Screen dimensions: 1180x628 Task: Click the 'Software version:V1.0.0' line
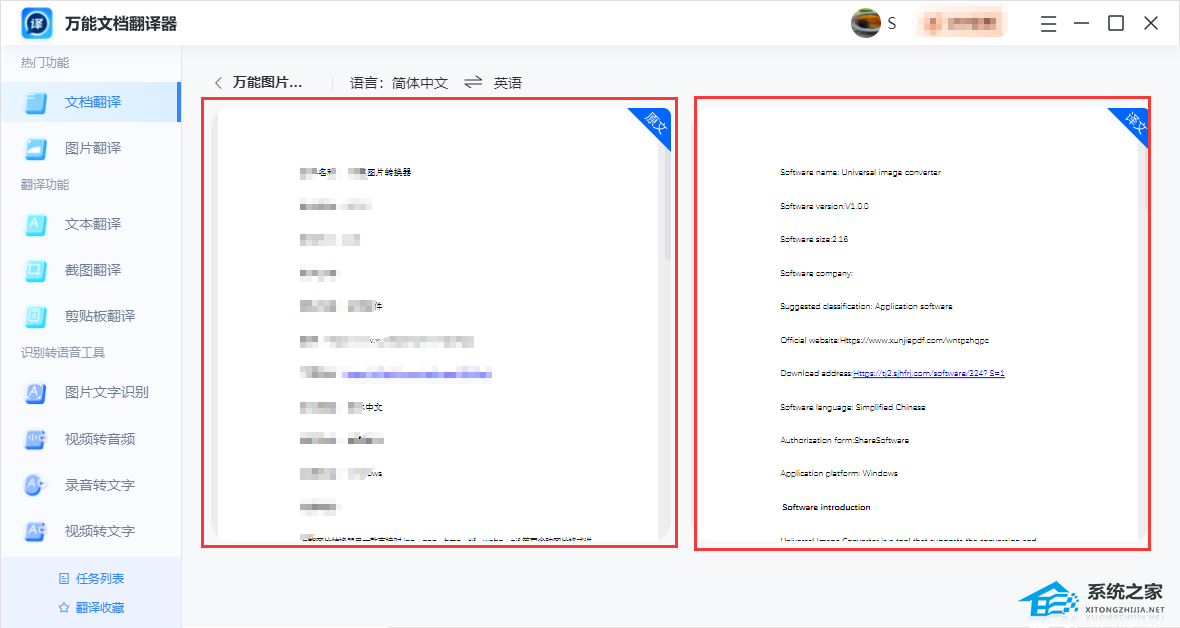coord(824,206)
